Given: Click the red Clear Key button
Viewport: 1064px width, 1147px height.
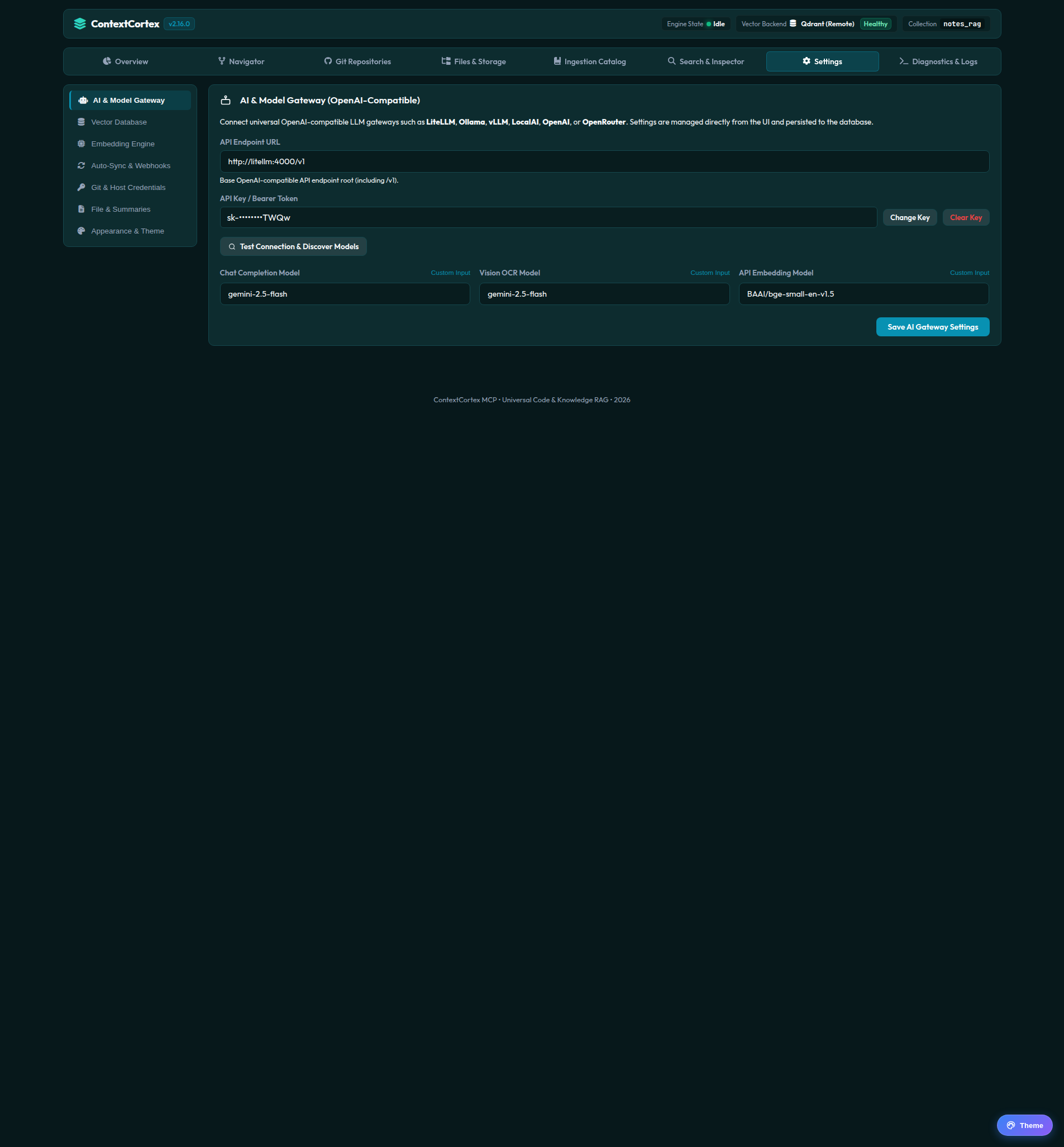Looking at the screenshot, I should pos(966,218).
